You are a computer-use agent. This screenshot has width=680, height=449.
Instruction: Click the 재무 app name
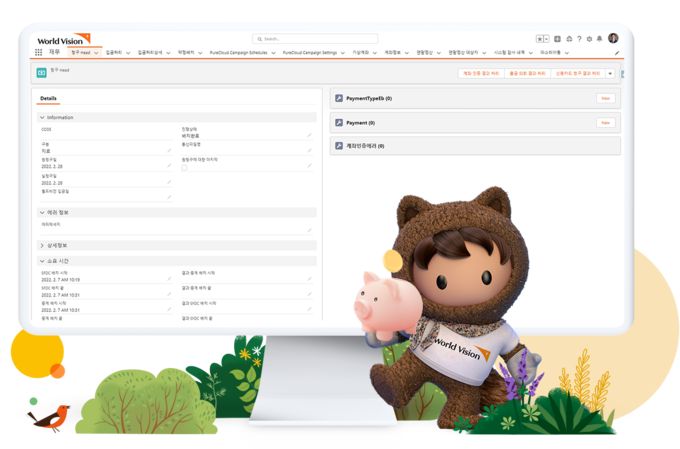click(x=54, y=52)
